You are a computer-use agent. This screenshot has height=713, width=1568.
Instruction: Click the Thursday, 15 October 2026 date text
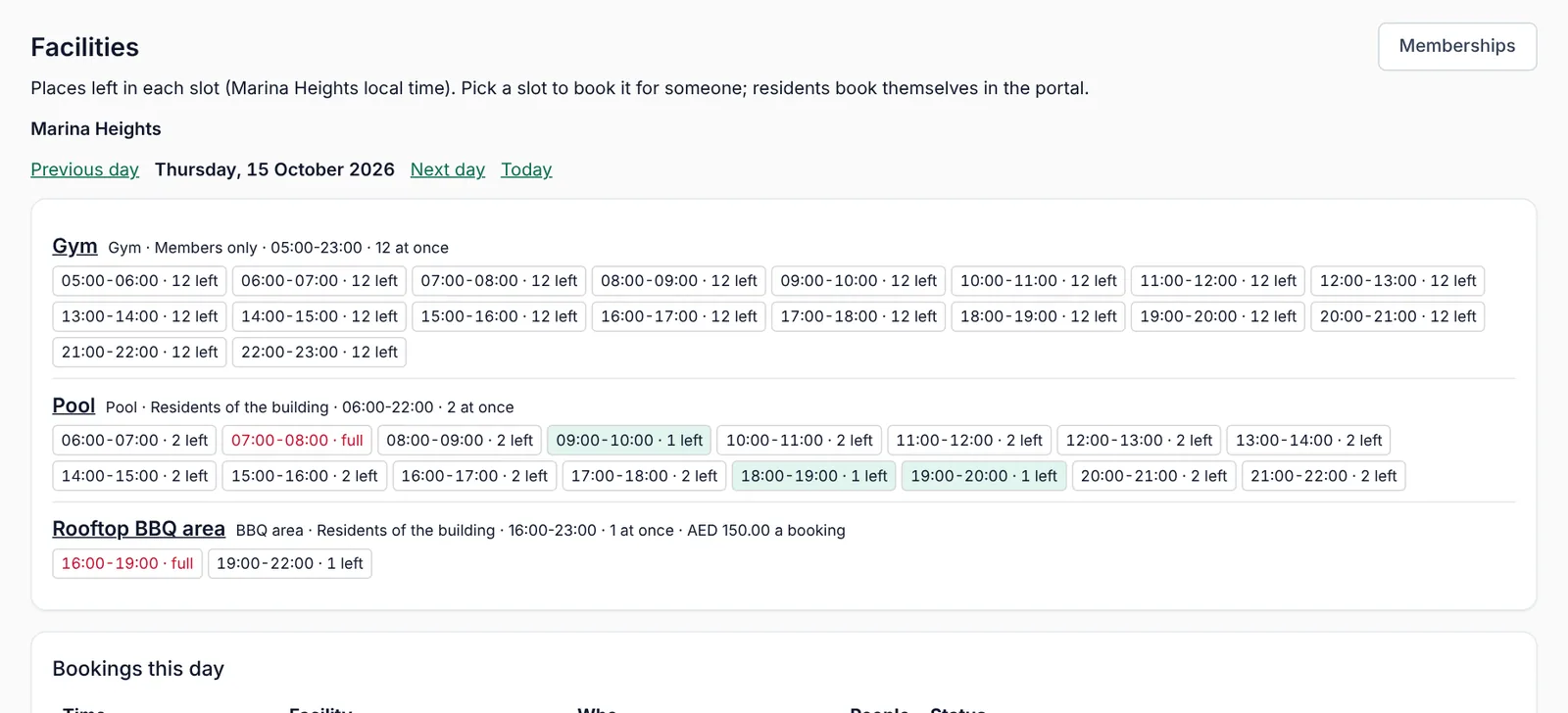tap(274, 169)
